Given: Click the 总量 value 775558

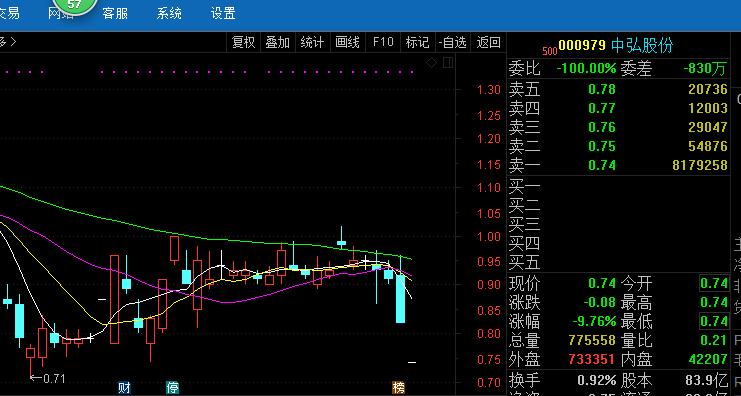Looking at the screenshot, I should coord(592,340).
